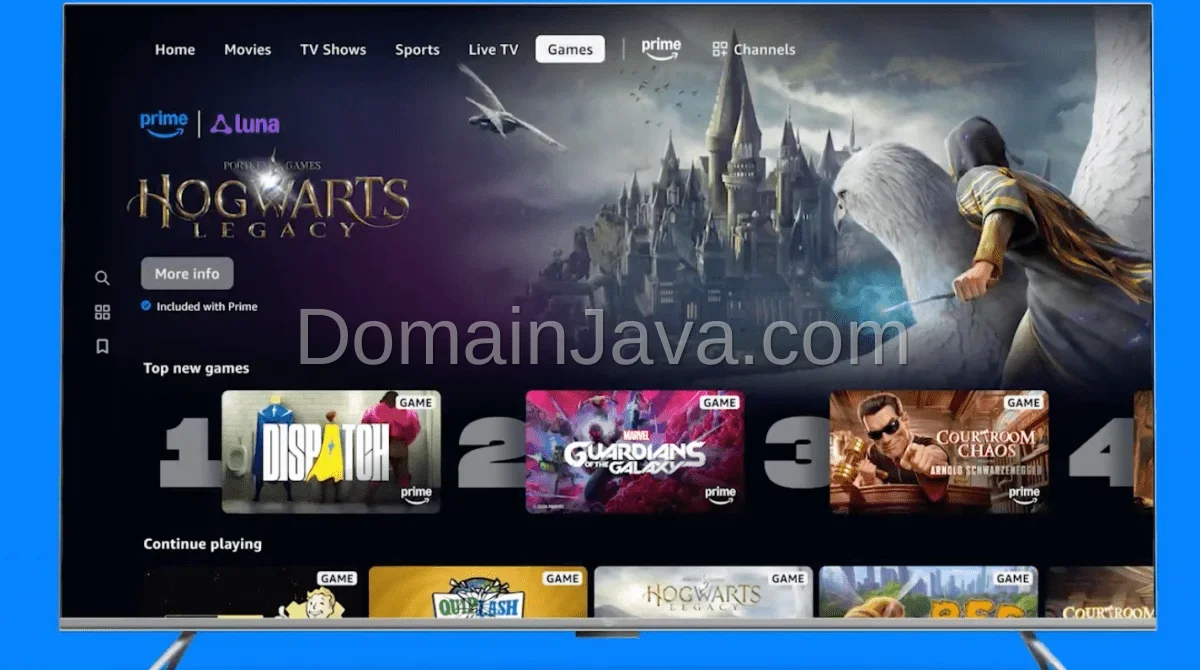Open the Dispatch game tile
1200x670 pixels.
click(x=331, y=451)
